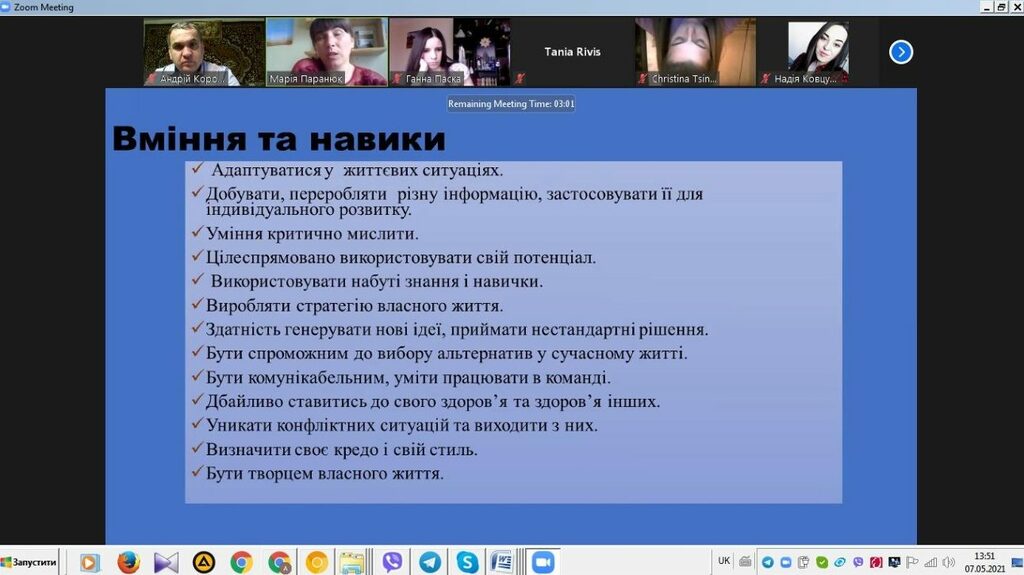The height and width of the screenshot is (575, 1024).
Task: Open the AIMP player taskbar icon
Action: point(203,562)
